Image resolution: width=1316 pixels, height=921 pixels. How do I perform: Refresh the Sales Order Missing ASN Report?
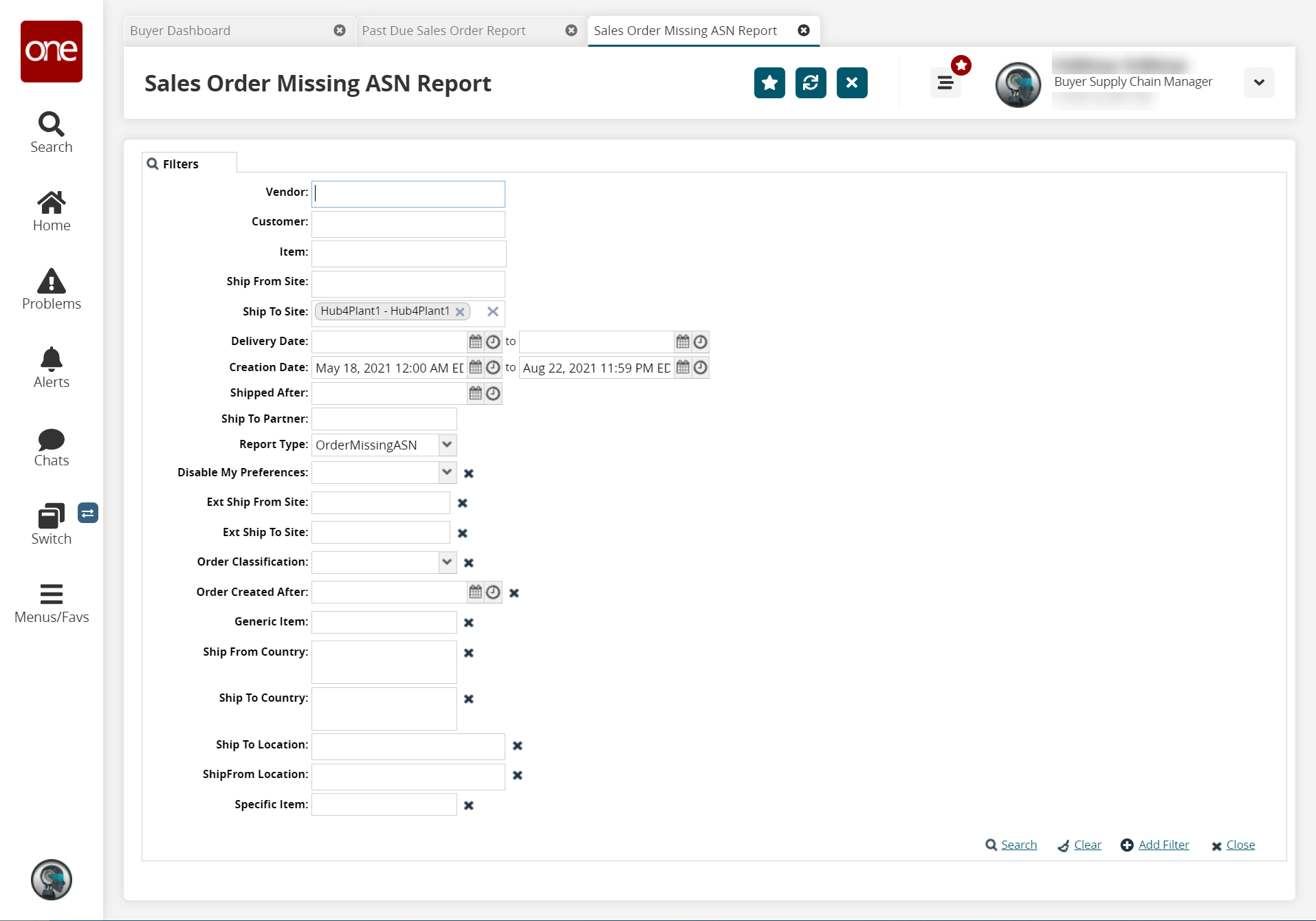[811, 83]
